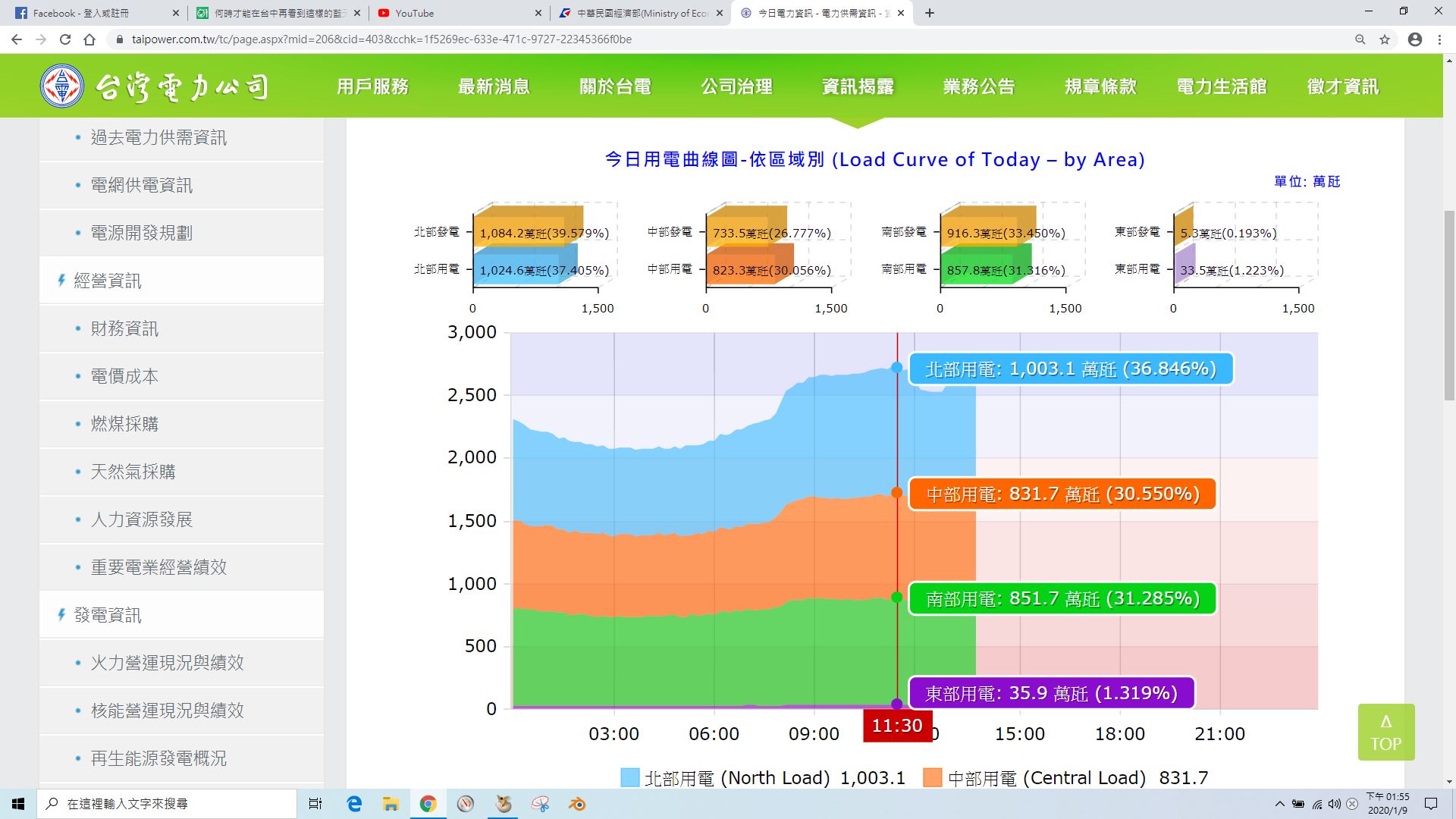This screenshot has width=1456, height=819.
Task: Open the Windows Task View icon
Action: 315,804
